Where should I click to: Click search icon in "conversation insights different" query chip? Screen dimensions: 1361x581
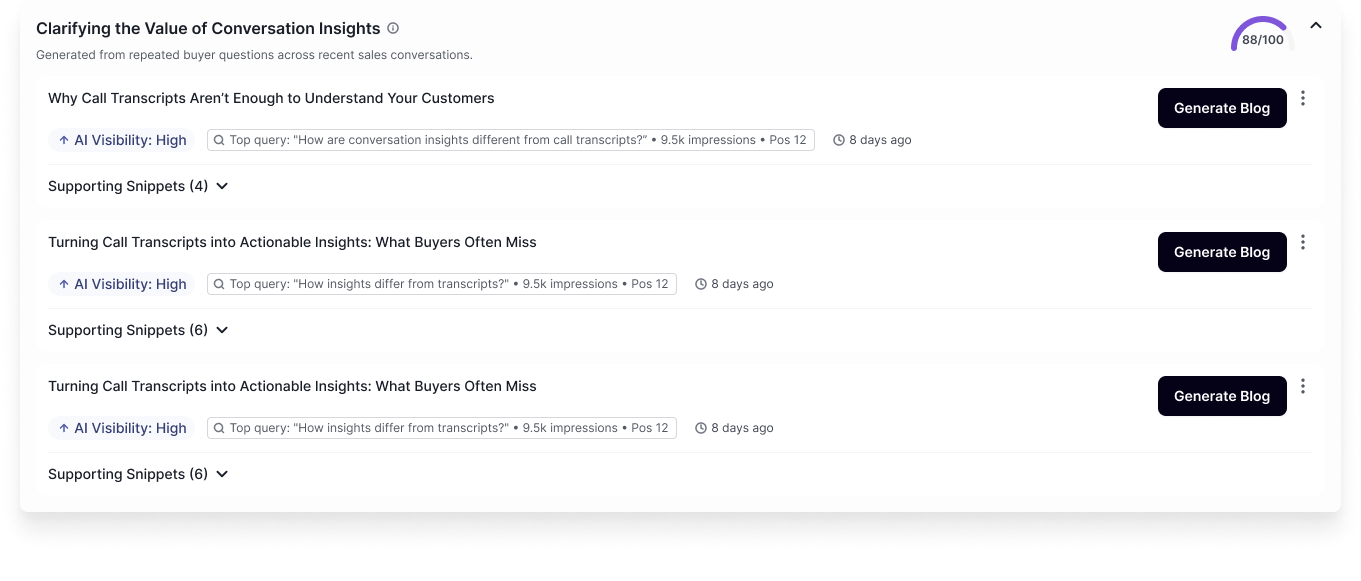(219, 140)
